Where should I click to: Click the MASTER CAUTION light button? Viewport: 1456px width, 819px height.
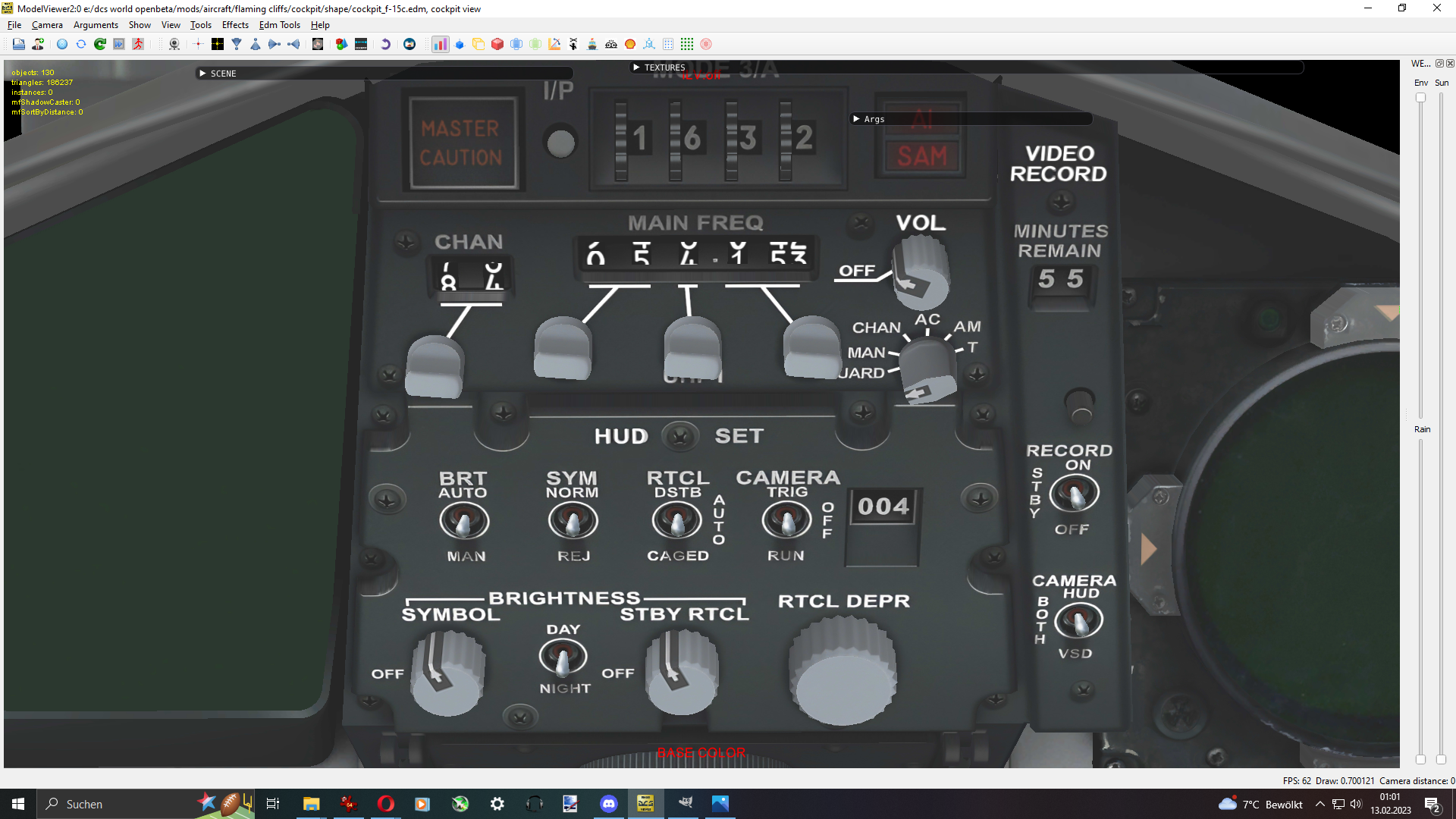pyautogui.click(x=462, y=143)
